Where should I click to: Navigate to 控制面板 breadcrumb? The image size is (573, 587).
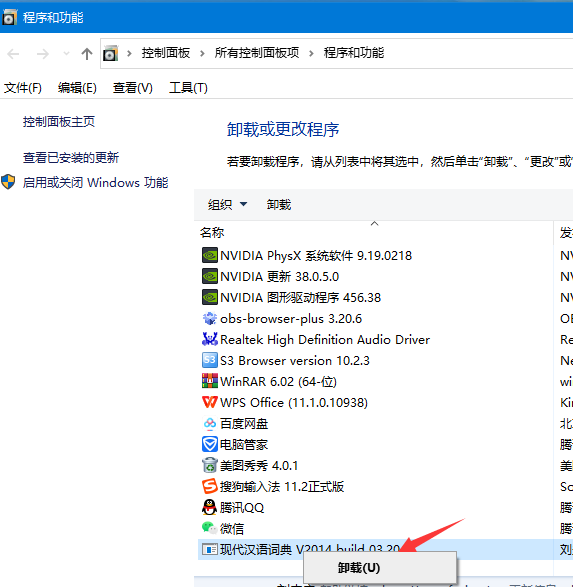[166, 53]
